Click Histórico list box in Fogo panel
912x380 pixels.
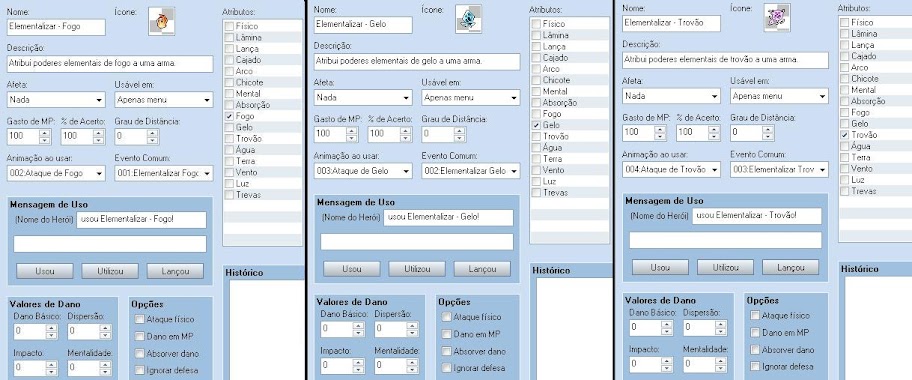tap(266, 330)
